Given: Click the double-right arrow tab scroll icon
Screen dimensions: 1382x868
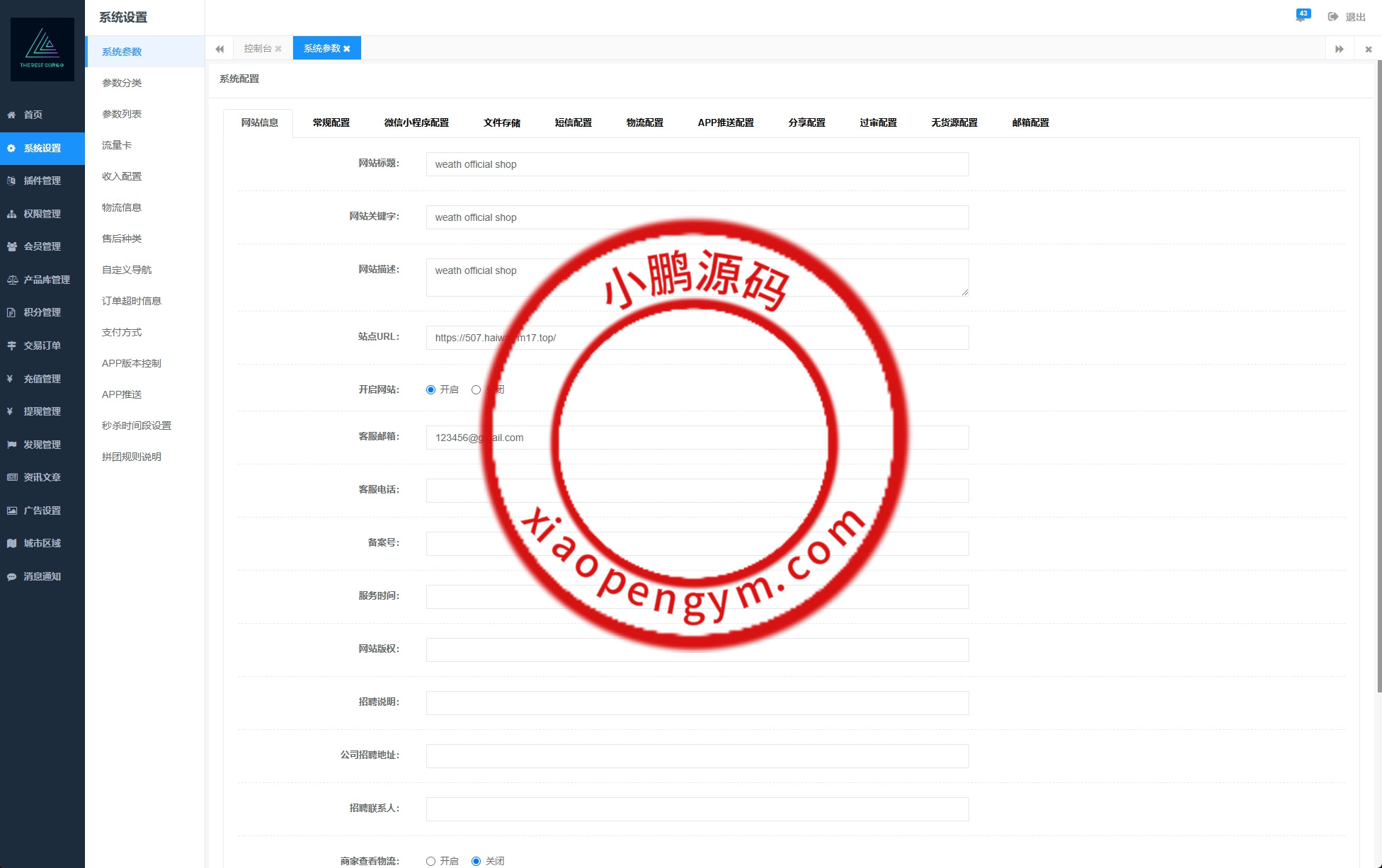Looking at the screenshot, I should [x=1339, y=49].
